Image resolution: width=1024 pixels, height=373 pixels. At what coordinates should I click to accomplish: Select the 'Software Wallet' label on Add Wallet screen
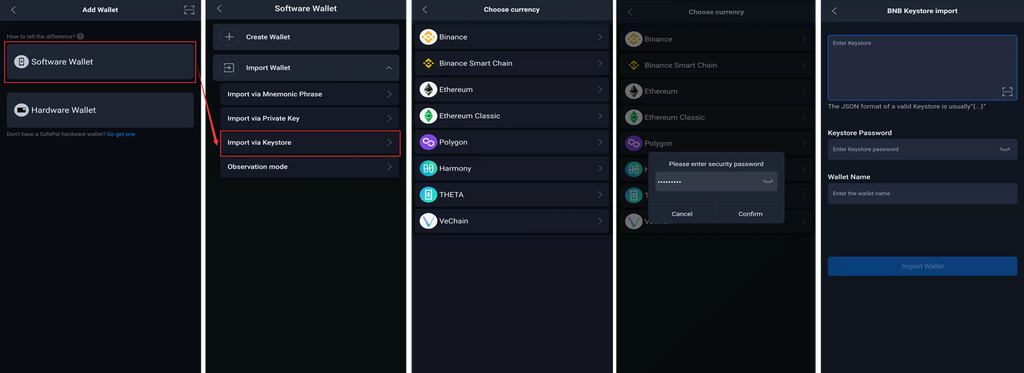pos(62,61)
